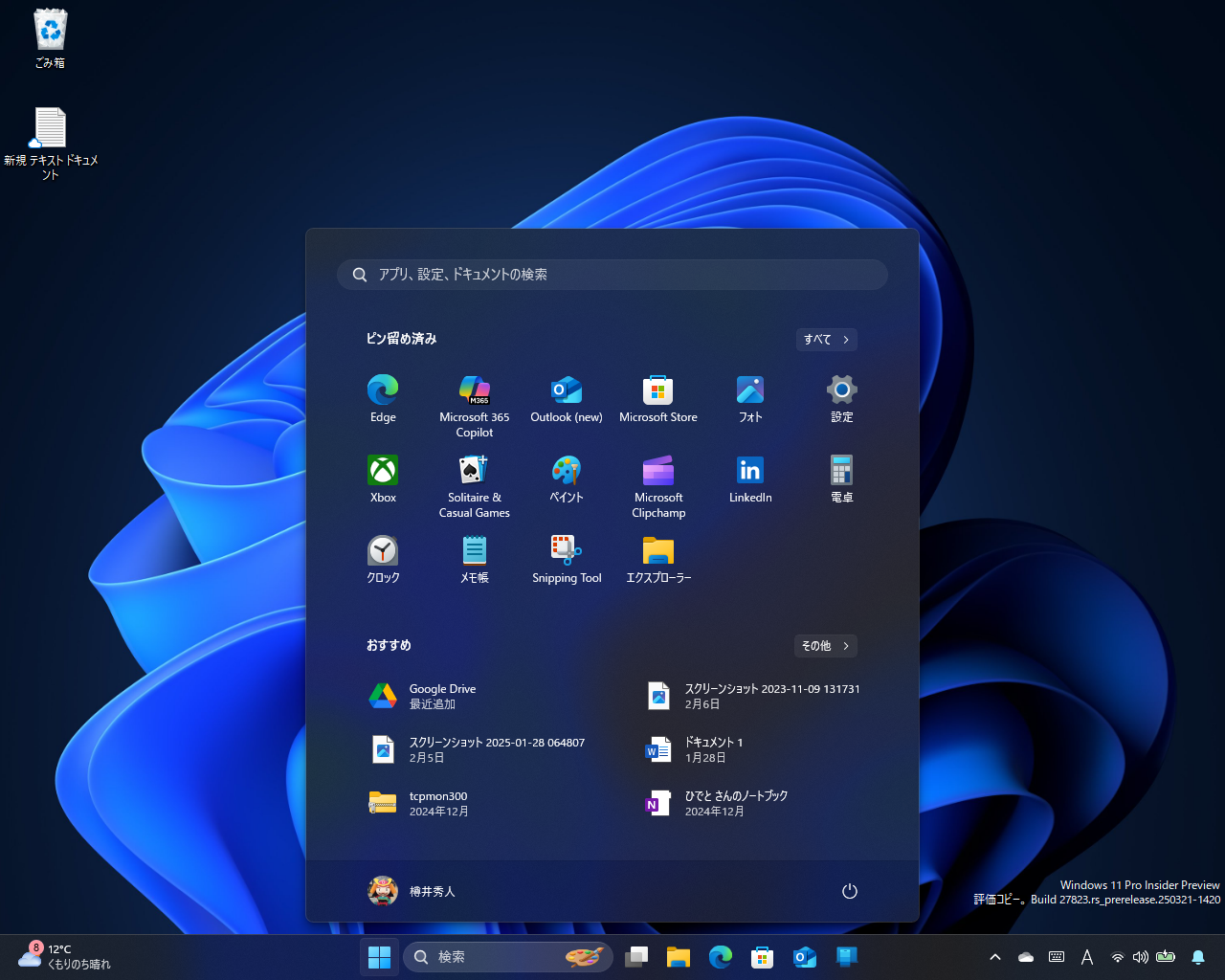Viewport: 1225px width, 980px height.
Task: Open File Explorer from the taskbar
Action: coord(679,957)
